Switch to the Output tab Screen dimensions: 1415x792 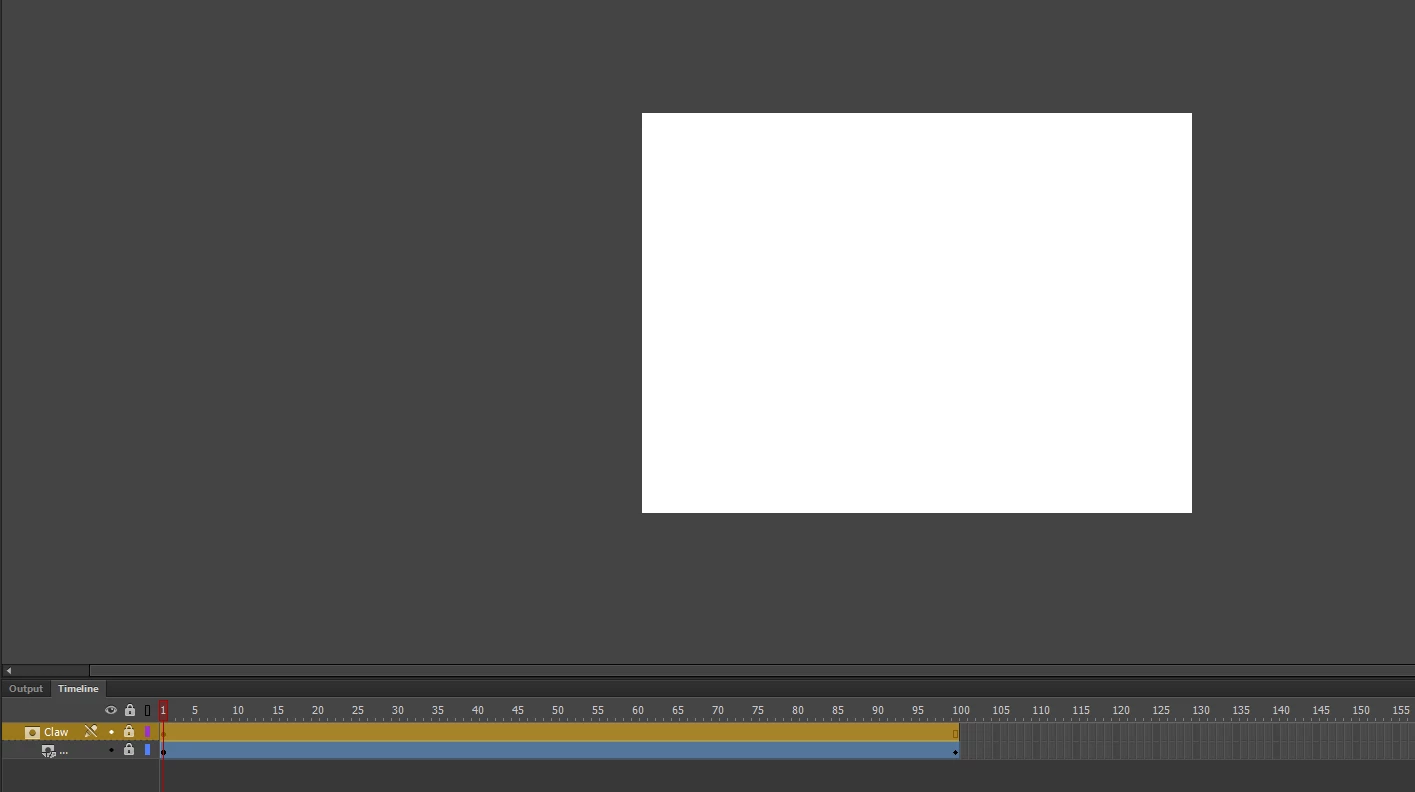point(26,689)
